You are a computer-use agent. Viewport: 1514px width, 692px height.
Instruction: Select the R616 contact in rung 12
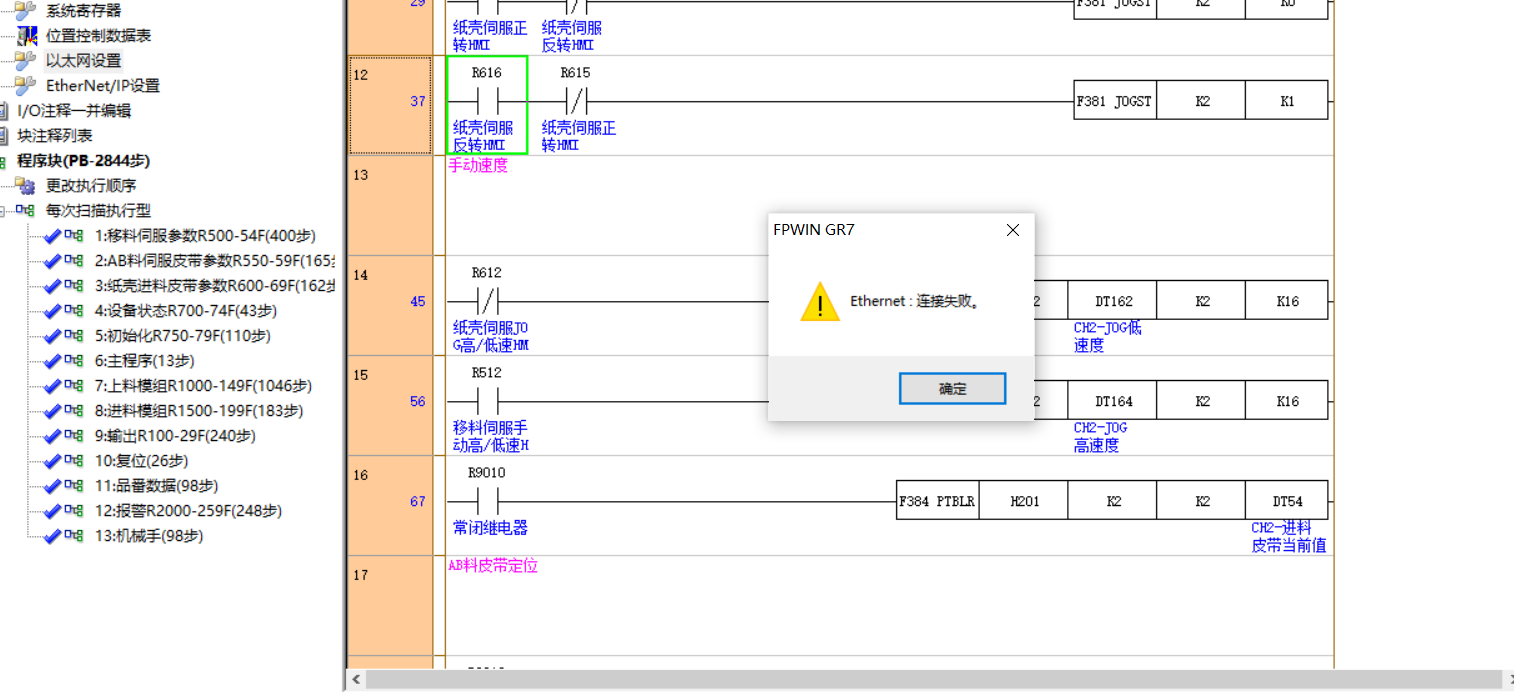487,102
